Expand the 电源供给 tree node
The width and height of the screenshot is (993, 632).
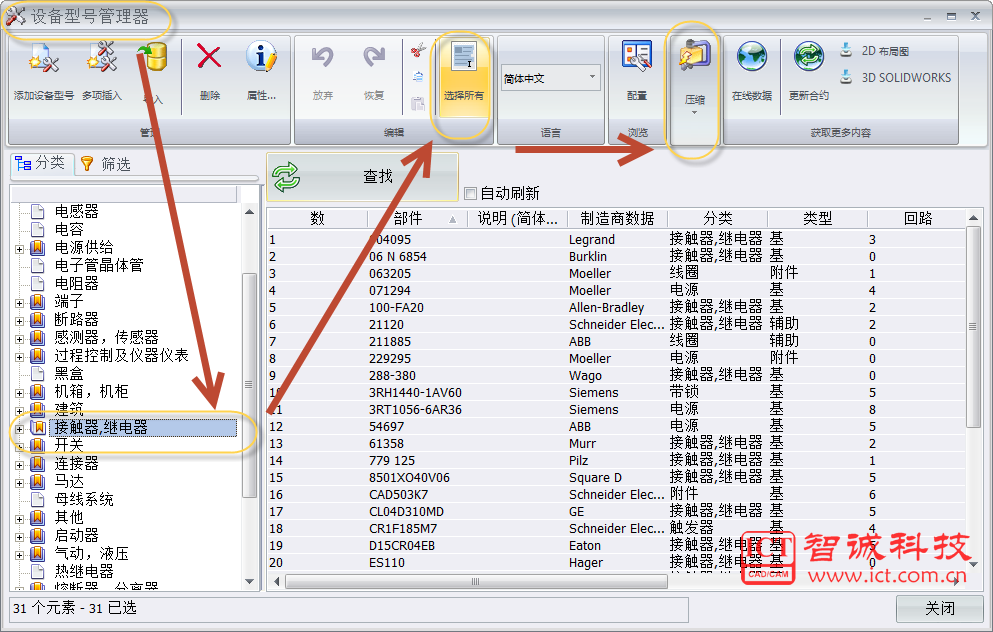(19, 248)
